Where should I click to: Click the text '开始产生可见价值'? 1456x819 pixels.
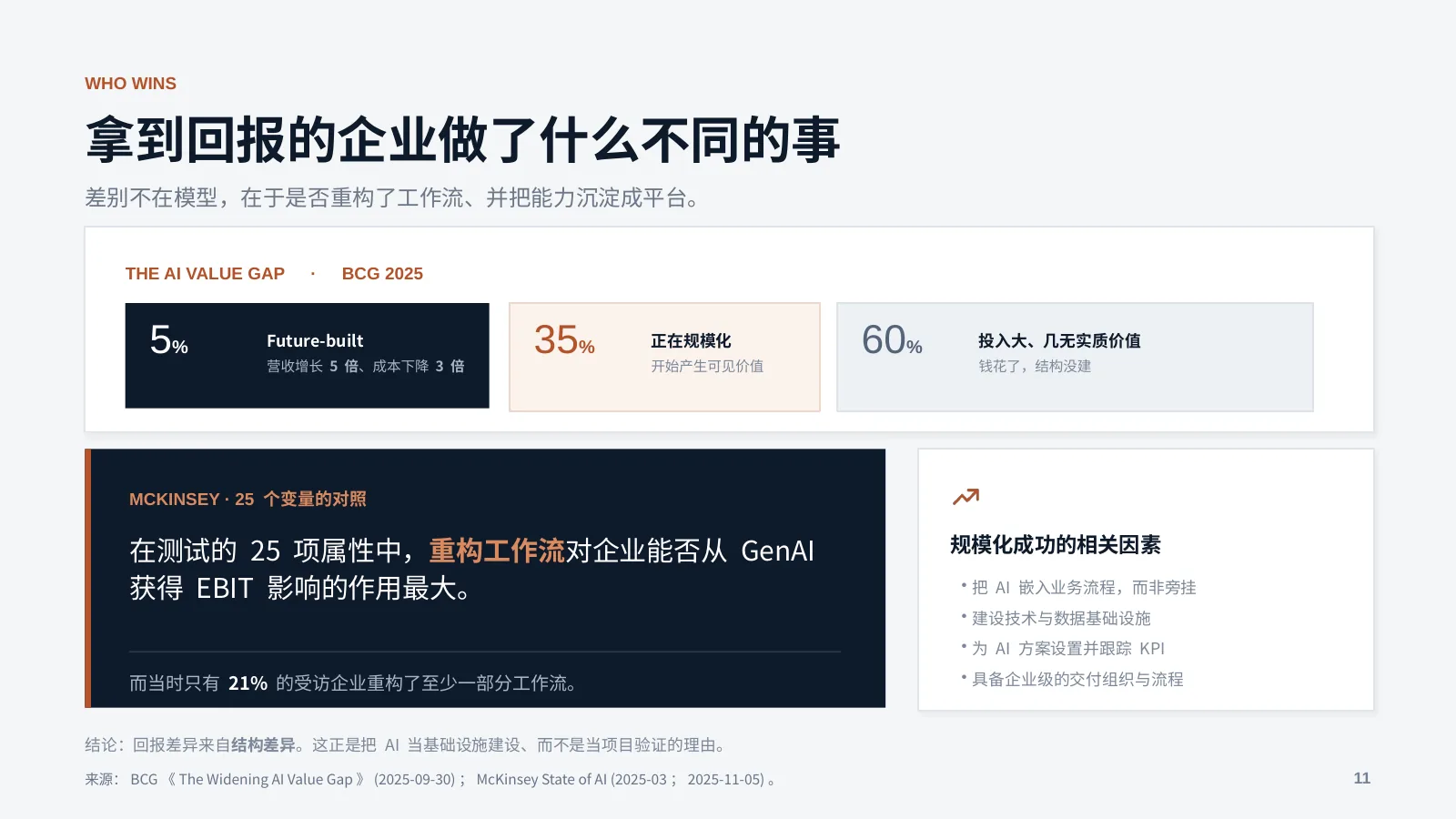point(707,366)
